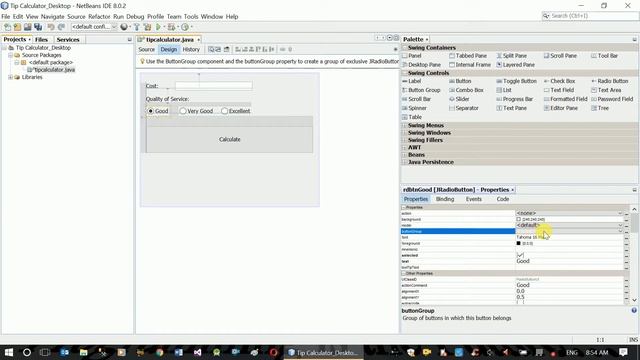The height and width of the screenshot is (360, 640).
Task: Expand the AWT palette category
Action: 404,147
